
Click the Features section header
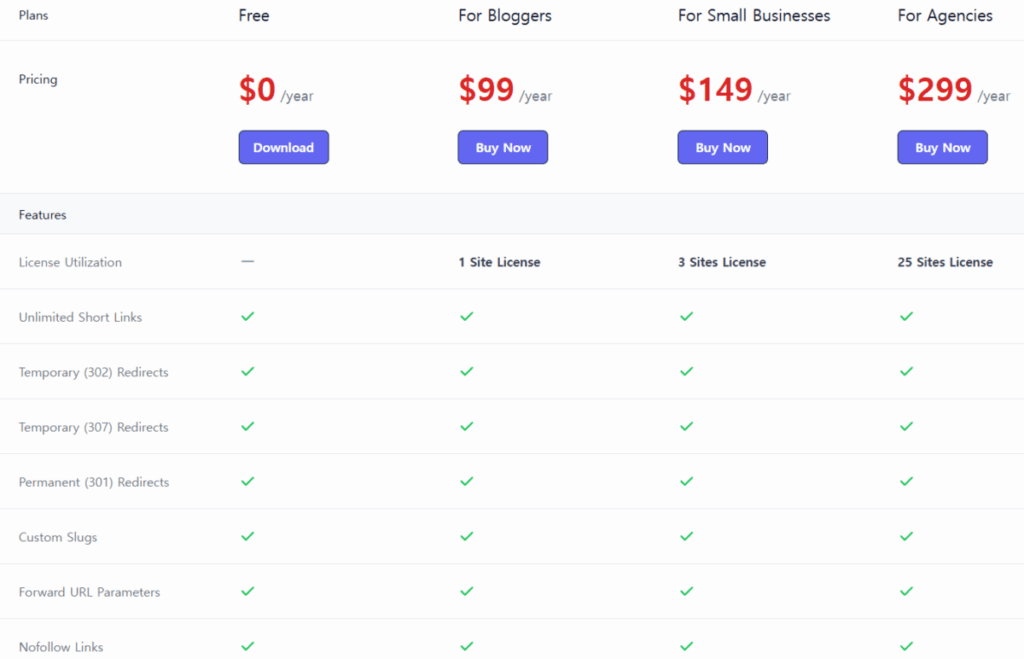tap(42, 215)
